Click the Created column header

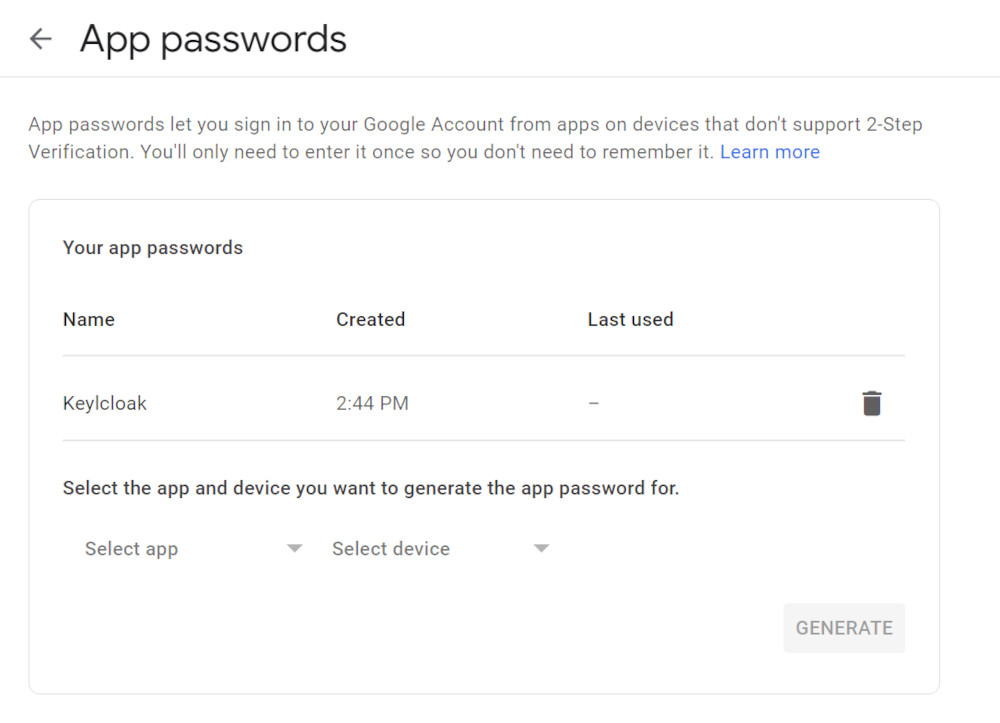click(x=371, y=319)
